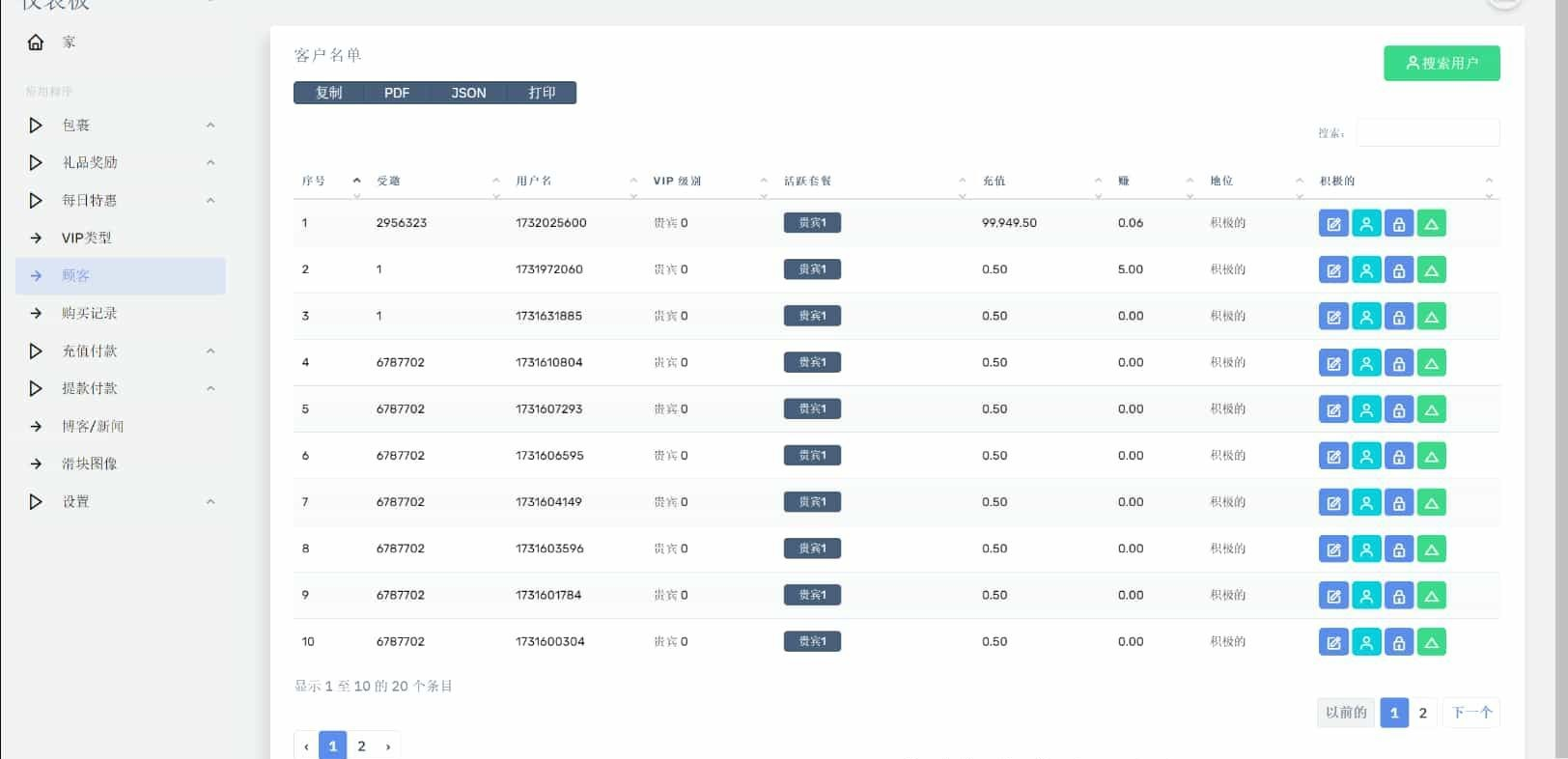
Task: Click the edit icon for user 1731604149
Action: pos(1333,503)
